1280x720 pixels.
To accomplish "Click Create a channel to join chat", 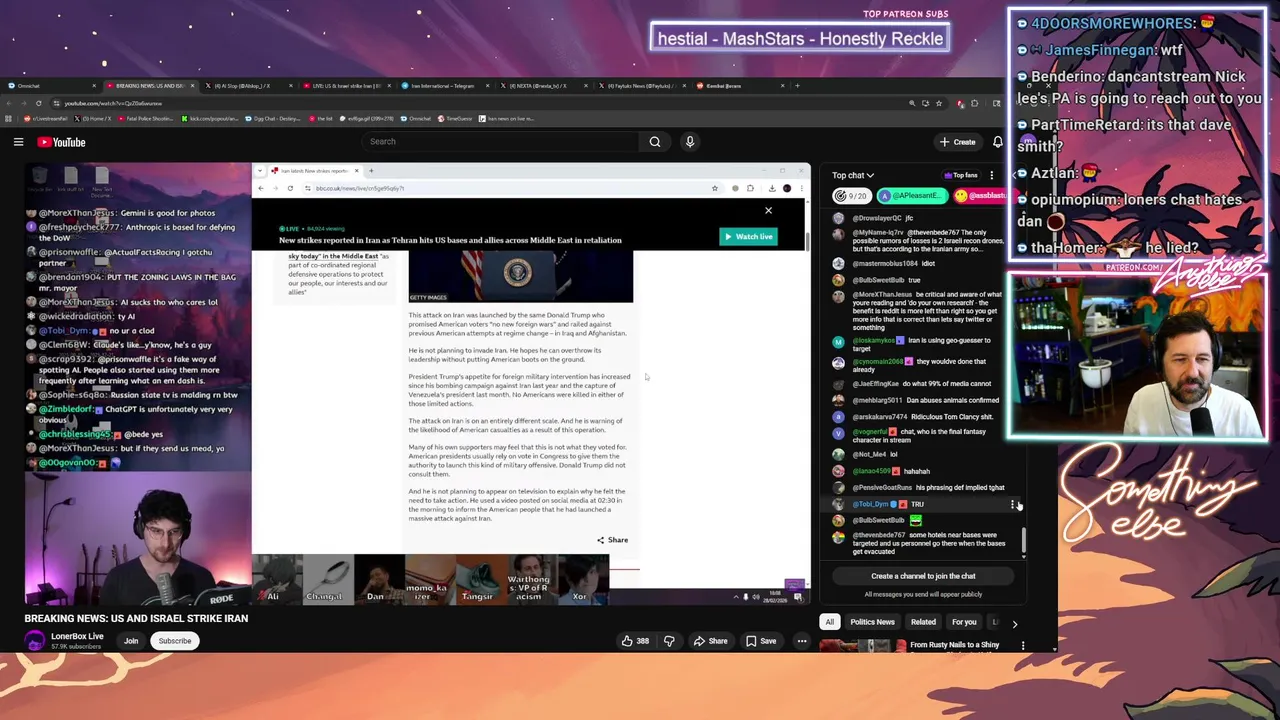I will pyautogui.click(x=923, y=576).
